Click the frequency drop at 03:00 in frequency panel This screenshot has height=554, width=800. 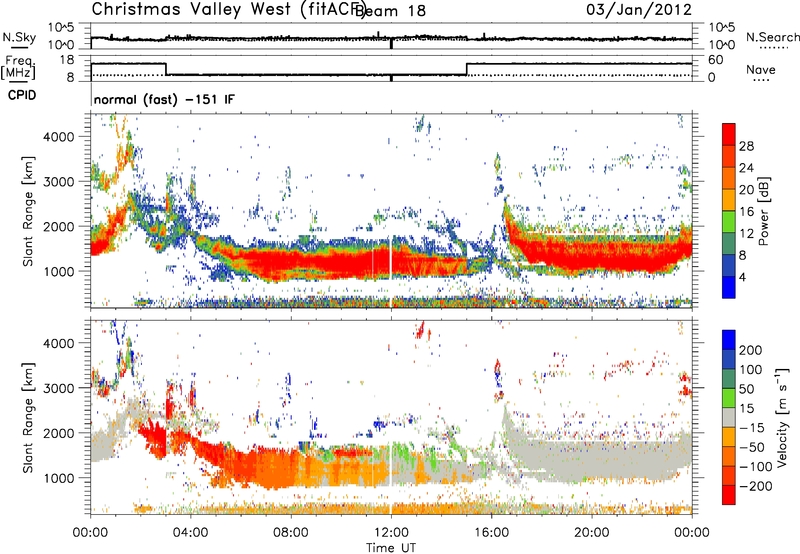(x=167, y=69)
